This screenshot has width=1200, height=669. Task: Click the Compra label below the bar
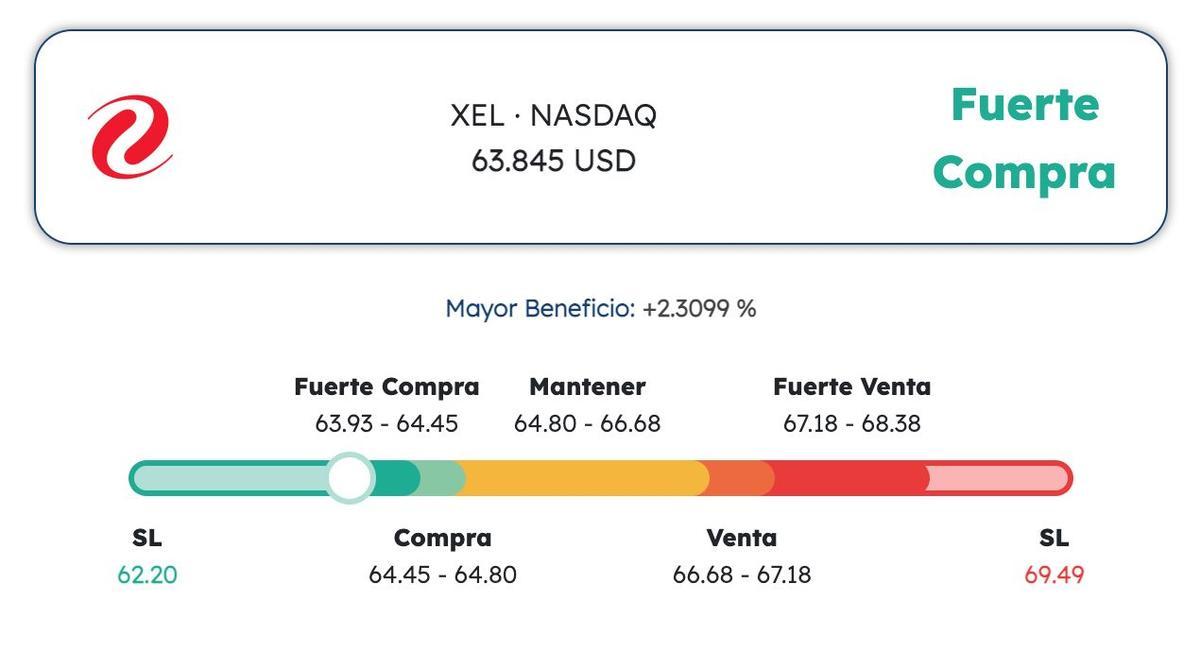tap(442, 538)
